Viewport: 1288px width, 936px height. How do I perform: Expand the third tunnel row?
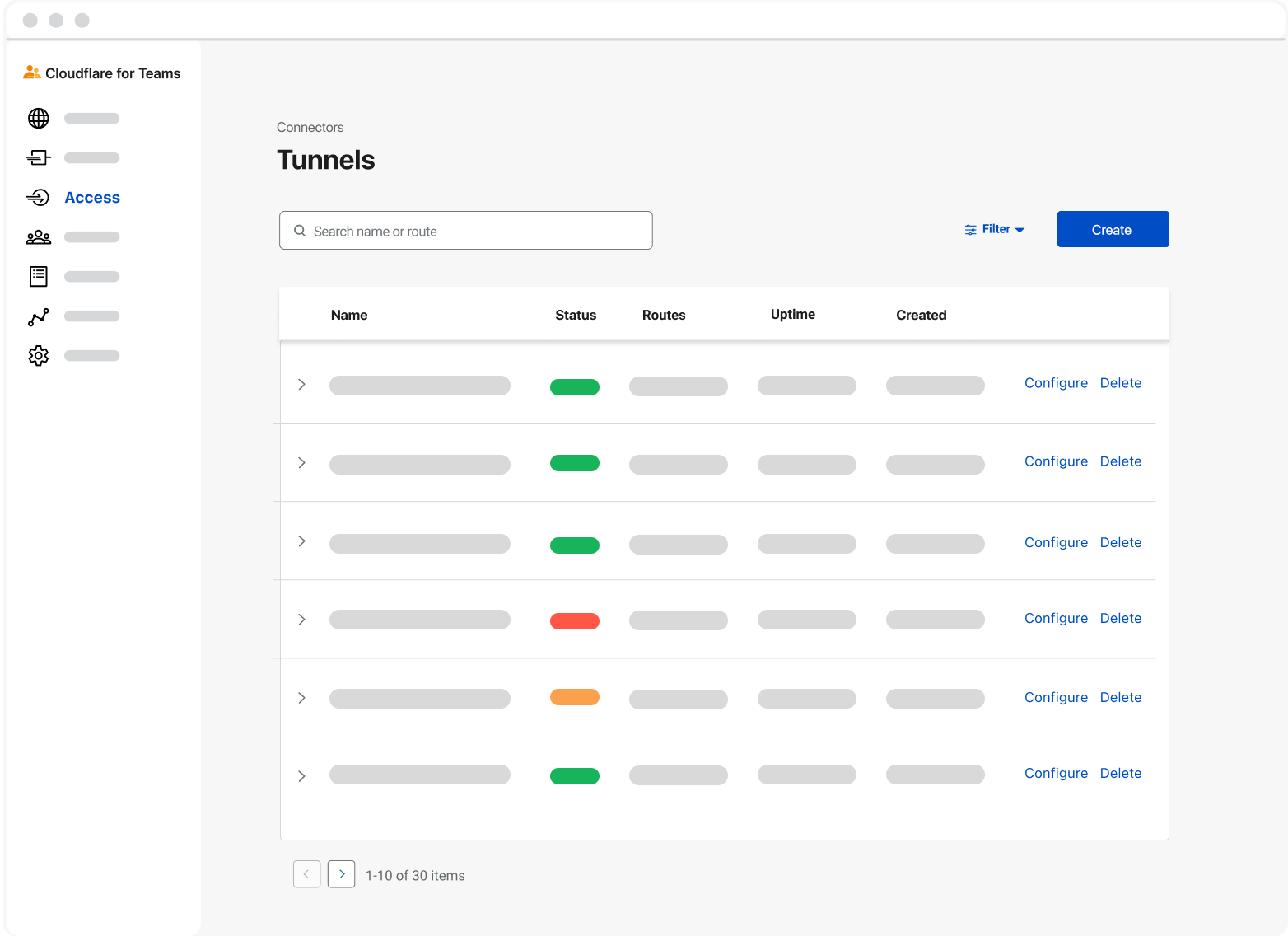[x=301, y=541]
